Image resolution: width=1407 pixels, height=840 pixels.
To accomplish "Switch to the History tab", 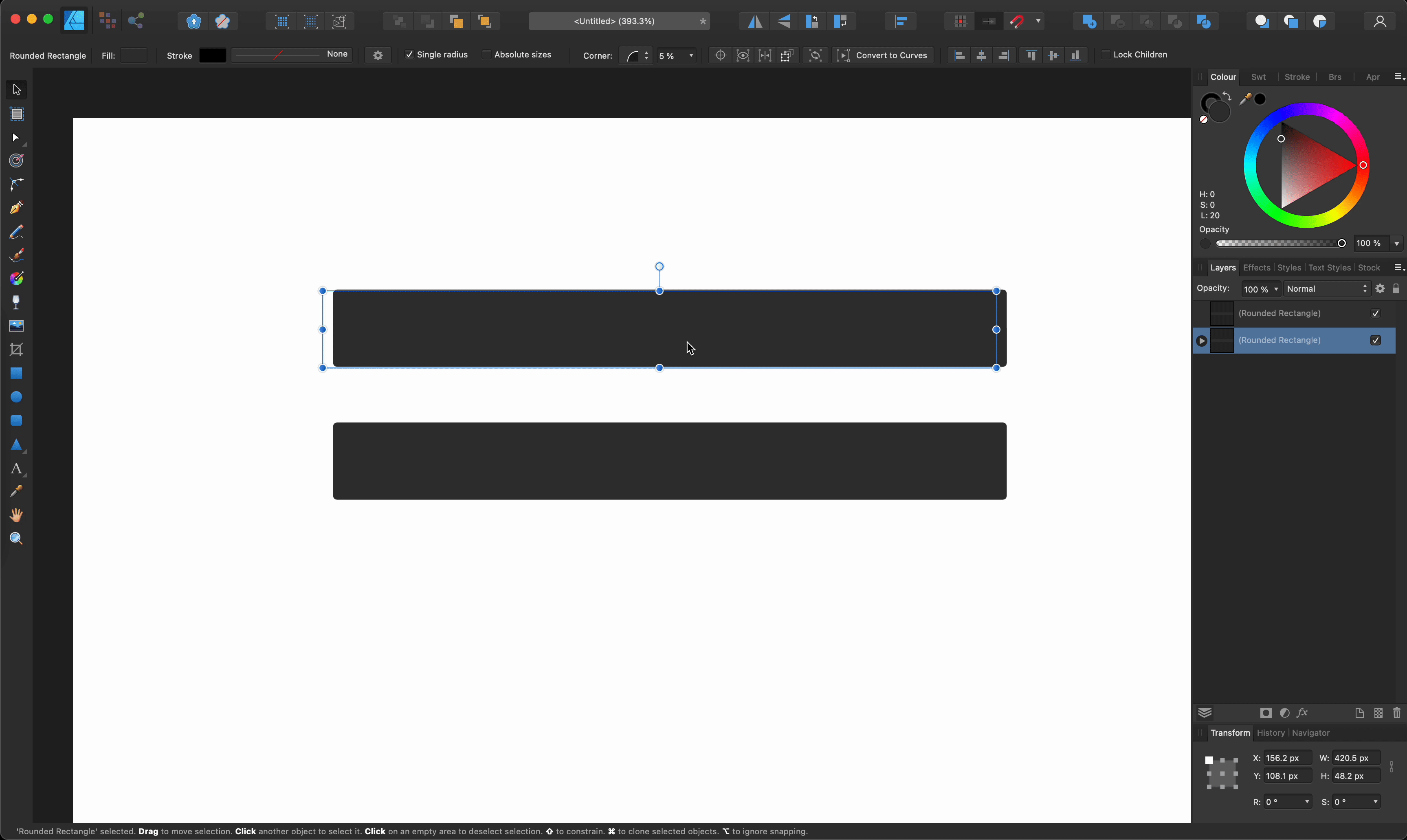I will pos(1271,732).
